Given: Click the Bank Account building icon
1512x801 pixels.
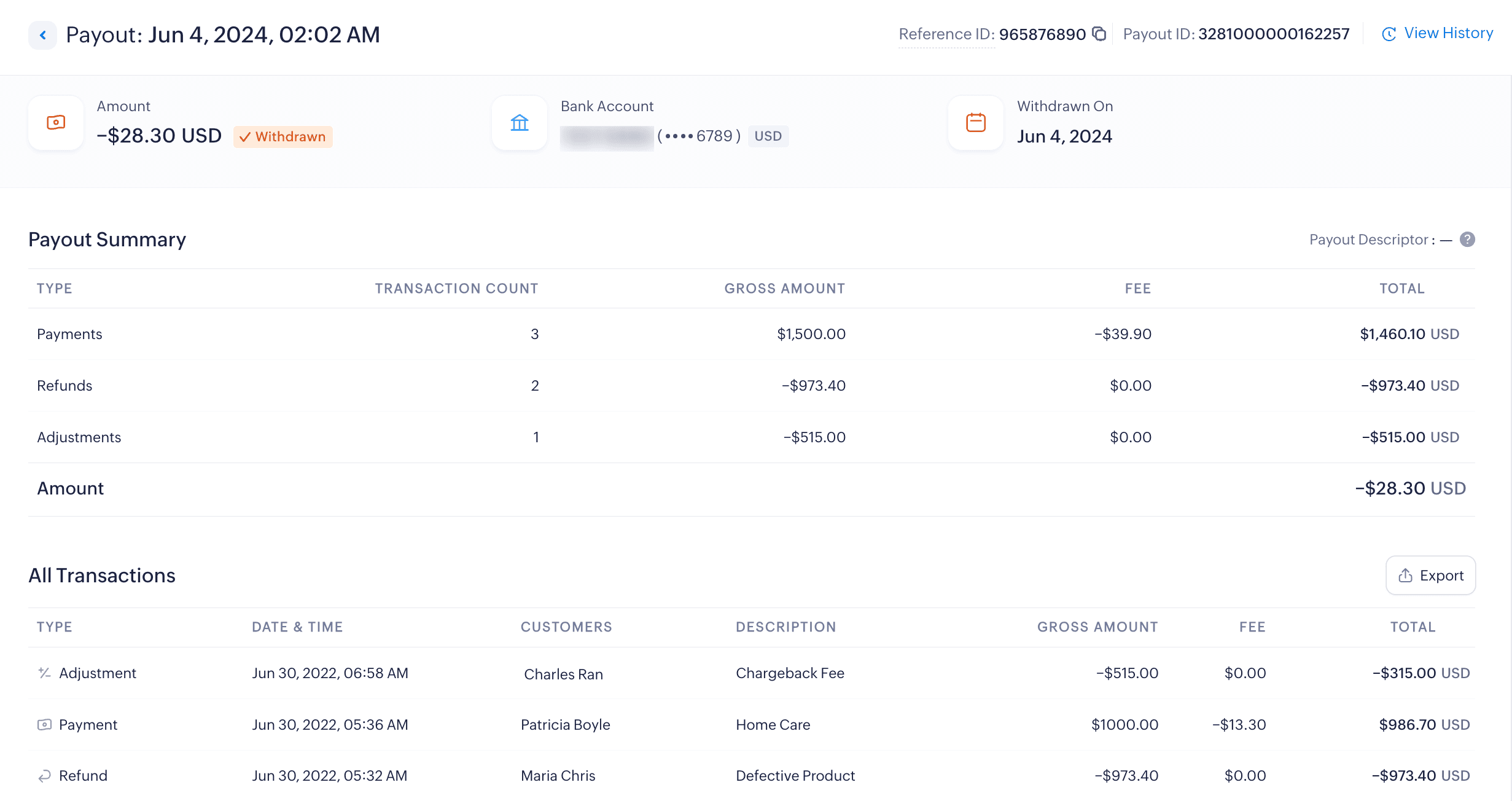Looking at the screenshot, I should pyautogui.click(x=520, y=123).
